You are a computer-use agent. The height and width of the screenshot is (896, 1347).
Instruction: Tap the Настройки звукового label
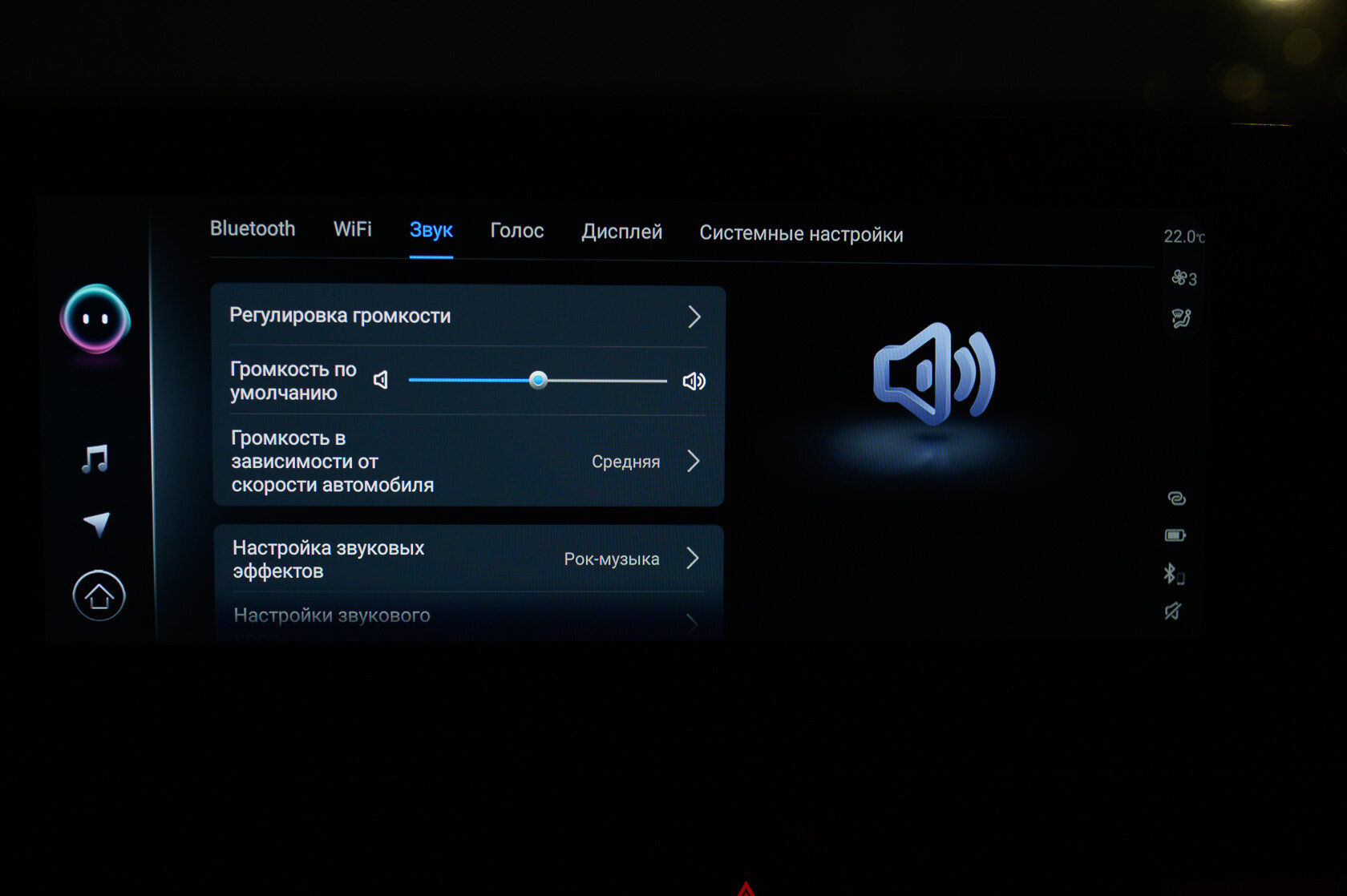332,615
